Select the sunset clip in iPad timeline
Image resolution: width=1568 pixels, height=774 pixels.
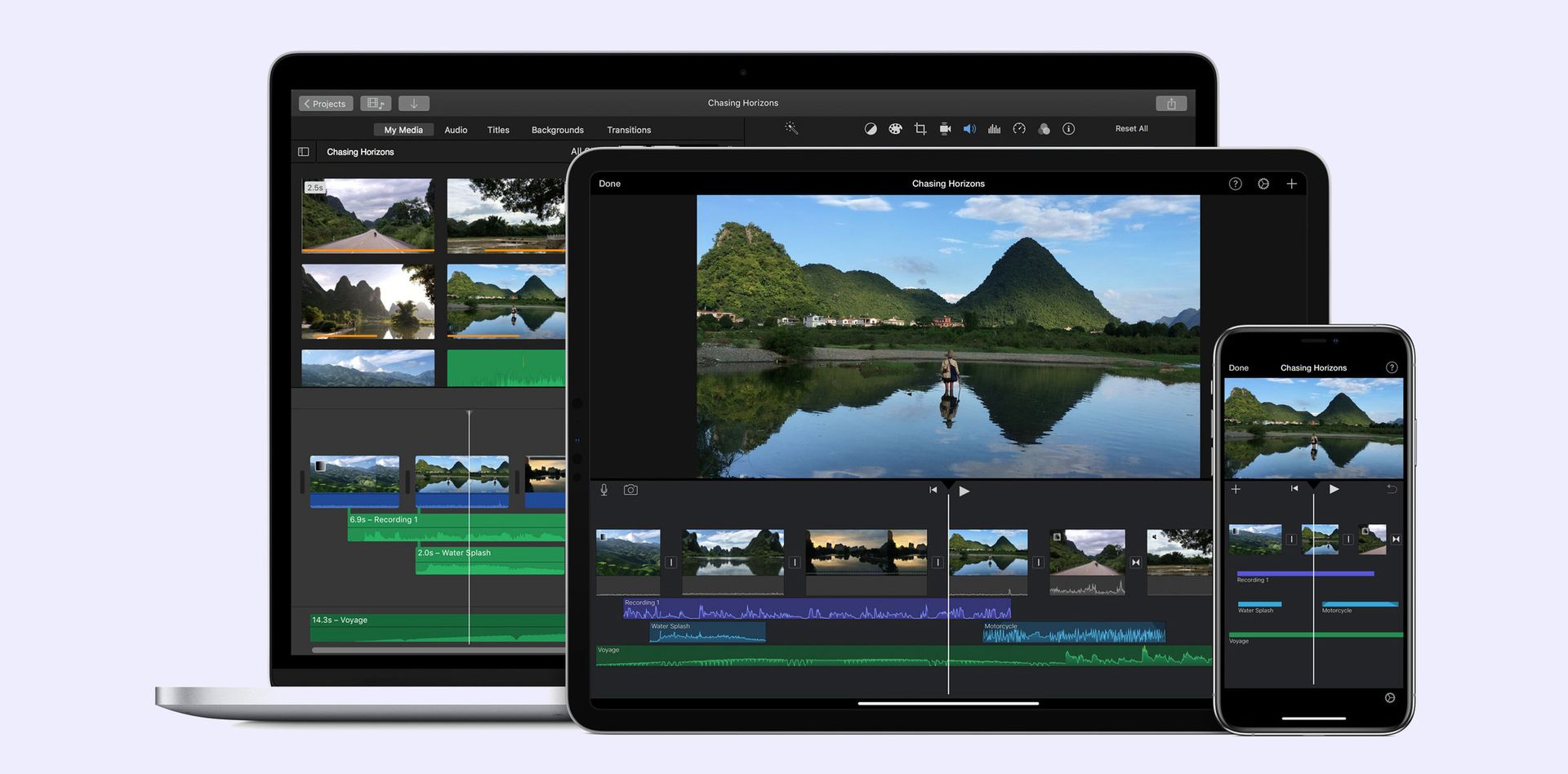pyautogui.click(x=866, y=562)
